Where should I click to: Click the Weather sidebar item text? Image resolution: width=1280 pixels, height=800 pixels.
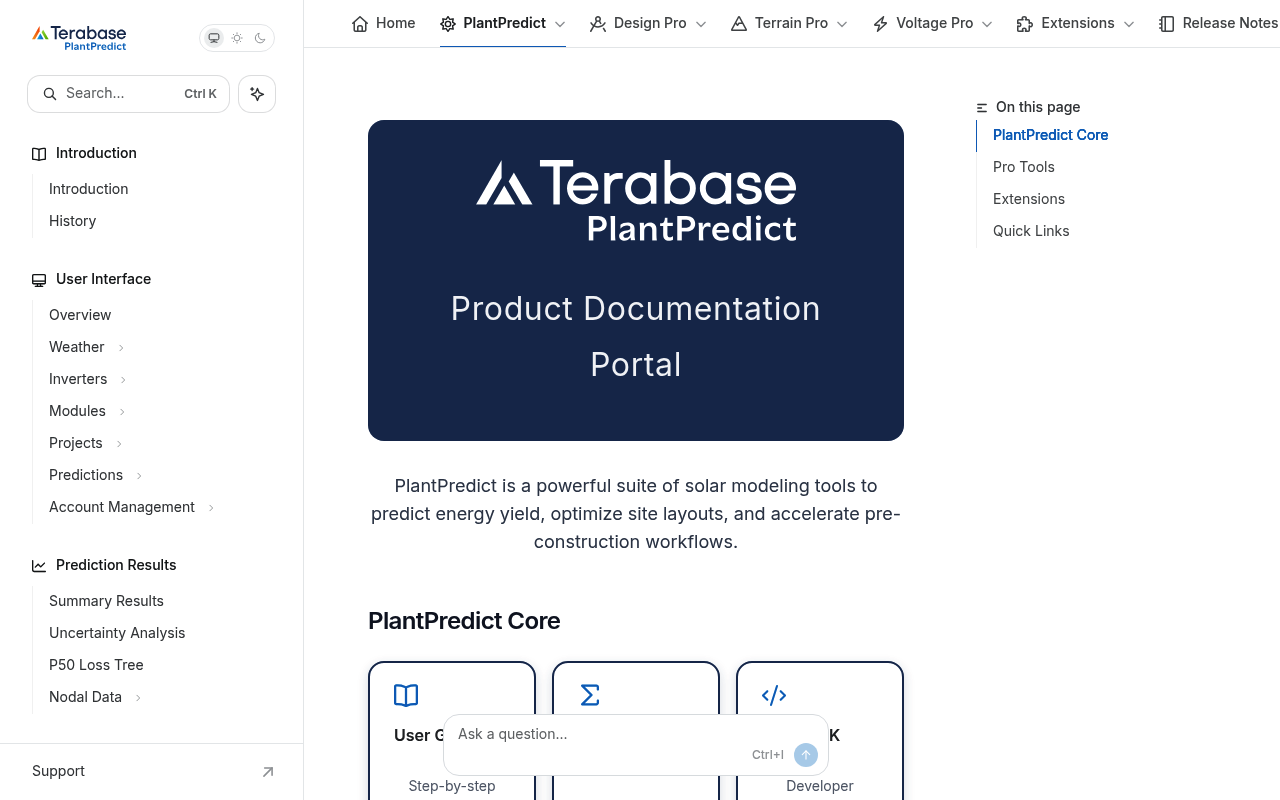click(x=76, y=347)
